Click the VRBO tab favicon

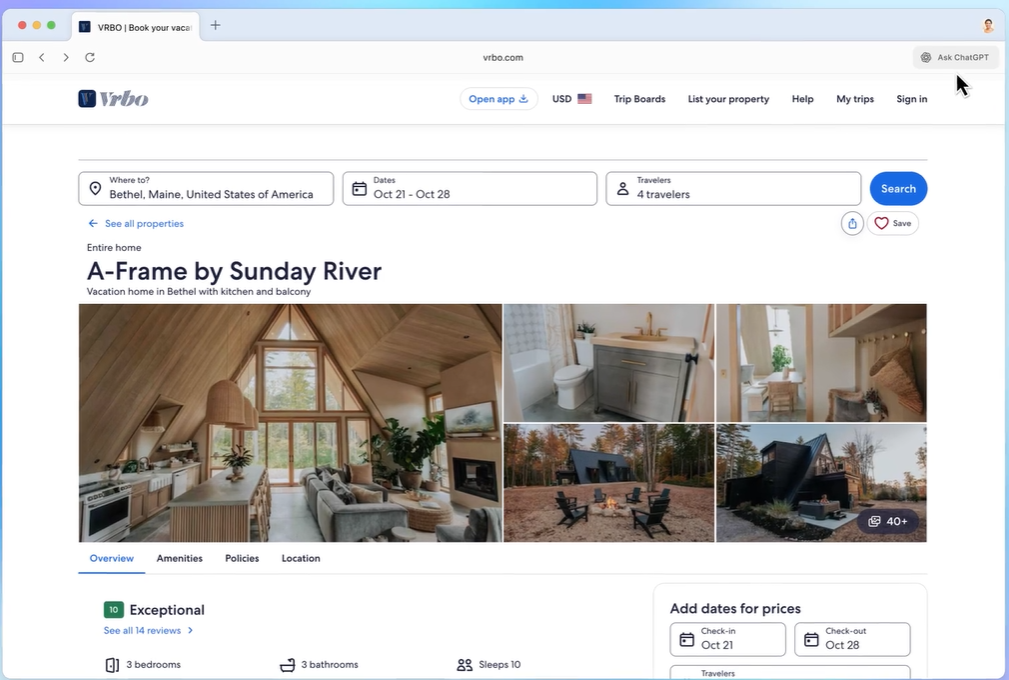84,26
